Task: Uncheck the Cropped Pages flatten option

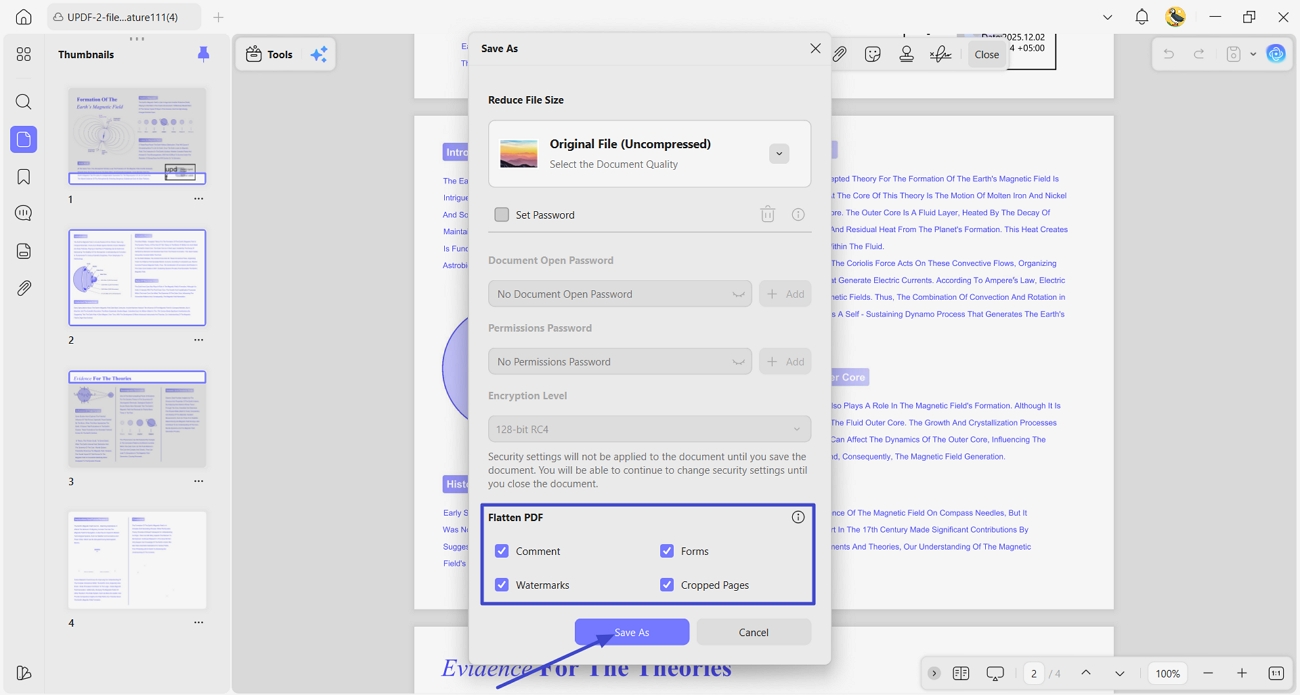Action: point(667,585)
